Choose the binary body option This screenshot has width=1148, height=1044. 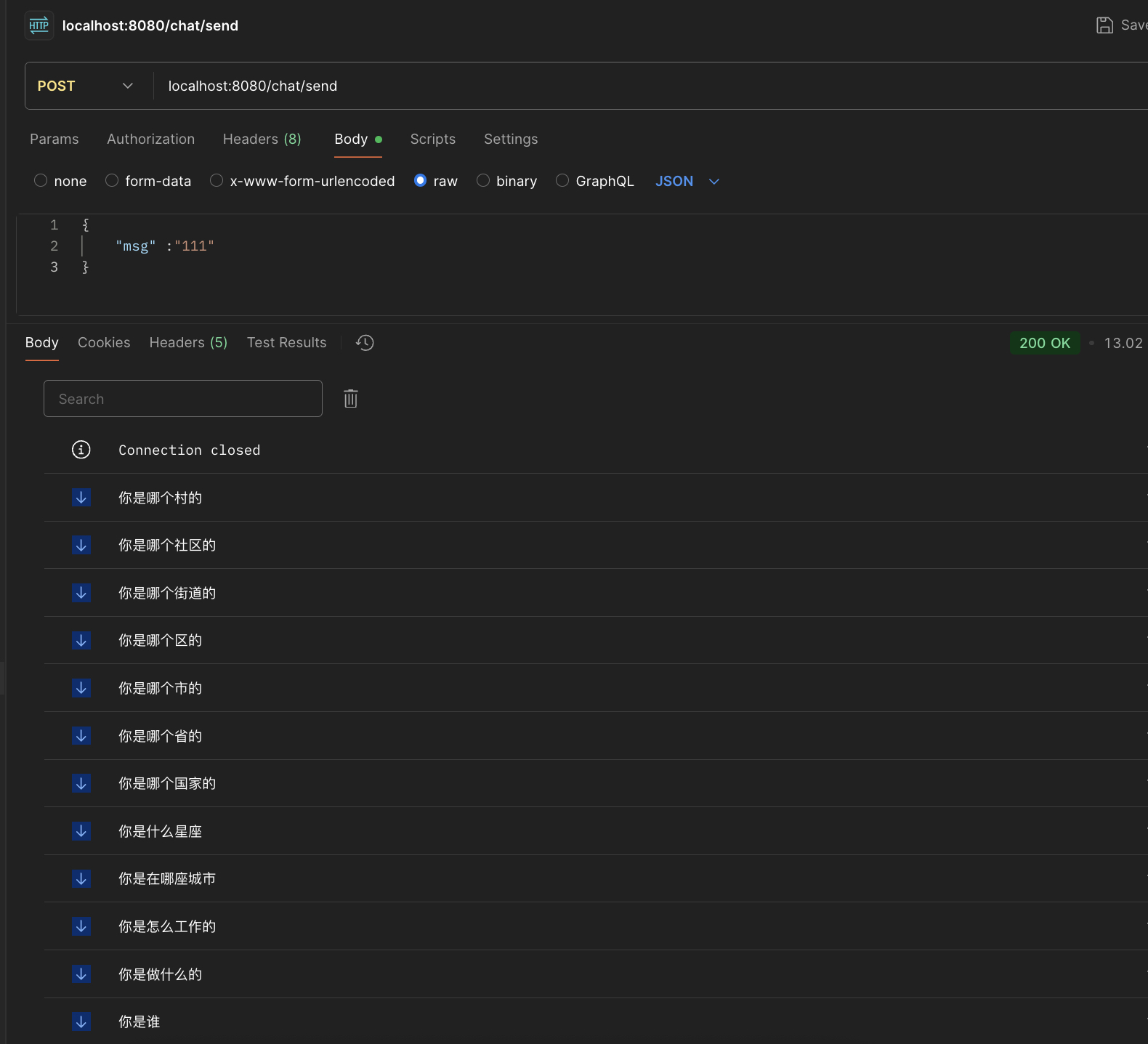(x=483, y=181)
